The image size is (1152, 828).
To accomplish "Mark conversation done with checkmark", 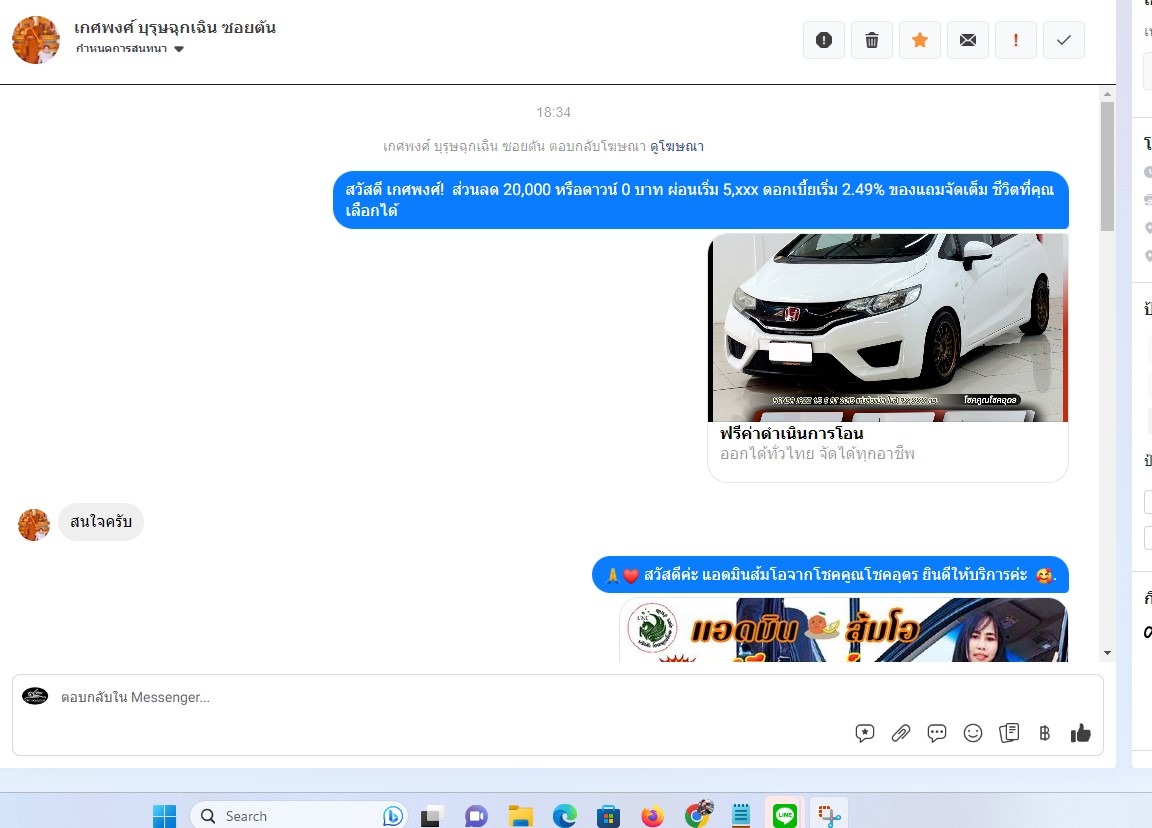I will [1064, 40].
